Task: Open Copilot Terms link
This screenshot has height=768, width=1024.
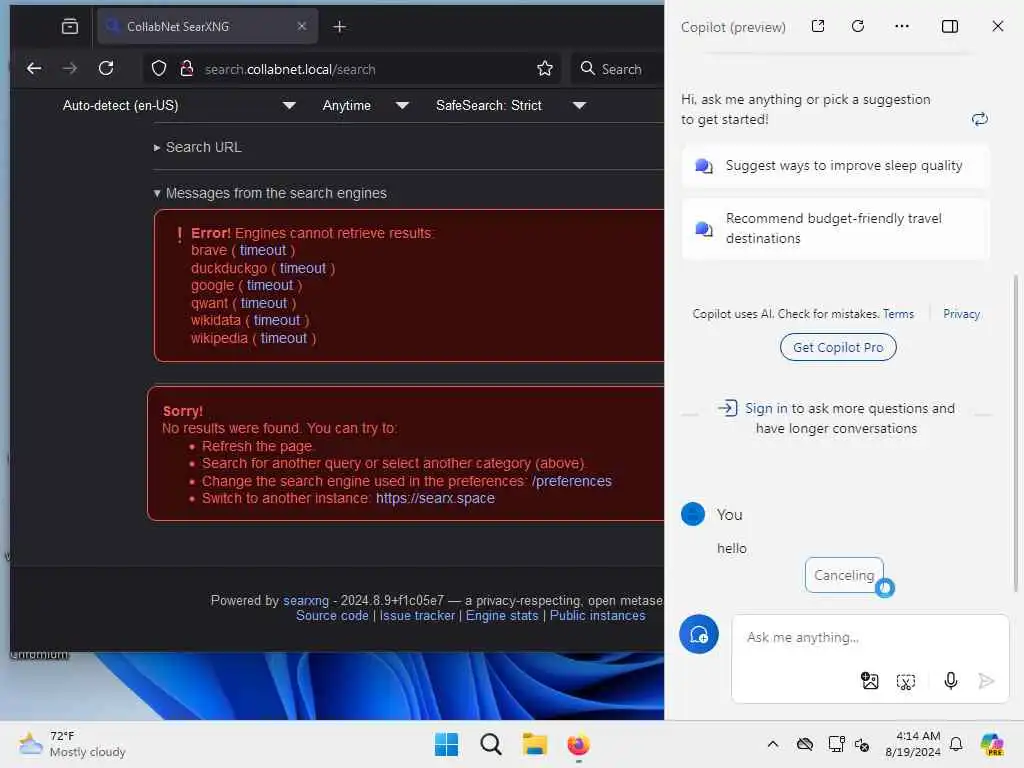Action: coord(898,314)
